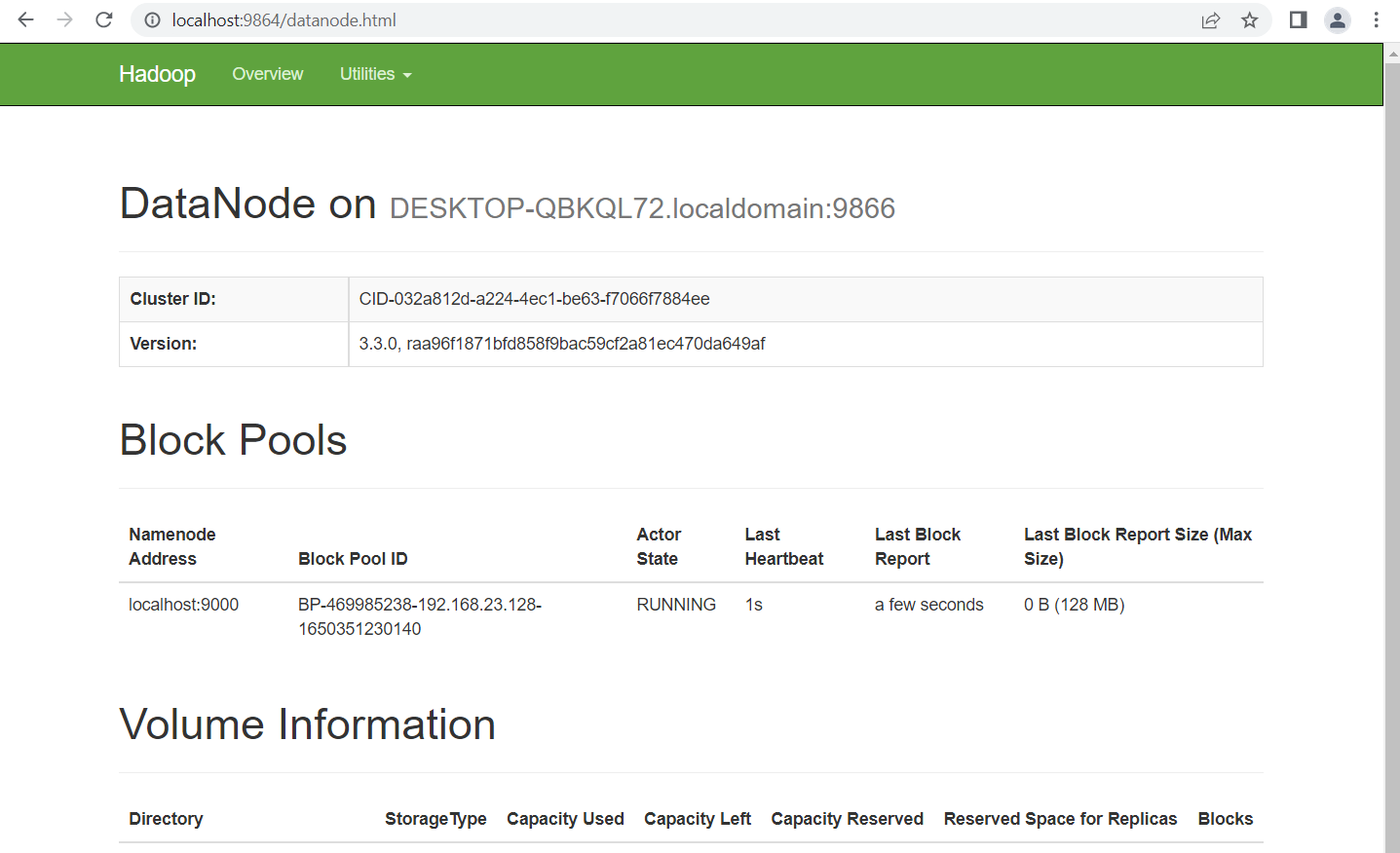
Task: Select the Cluster ID value text
Action: click(534, 299)
